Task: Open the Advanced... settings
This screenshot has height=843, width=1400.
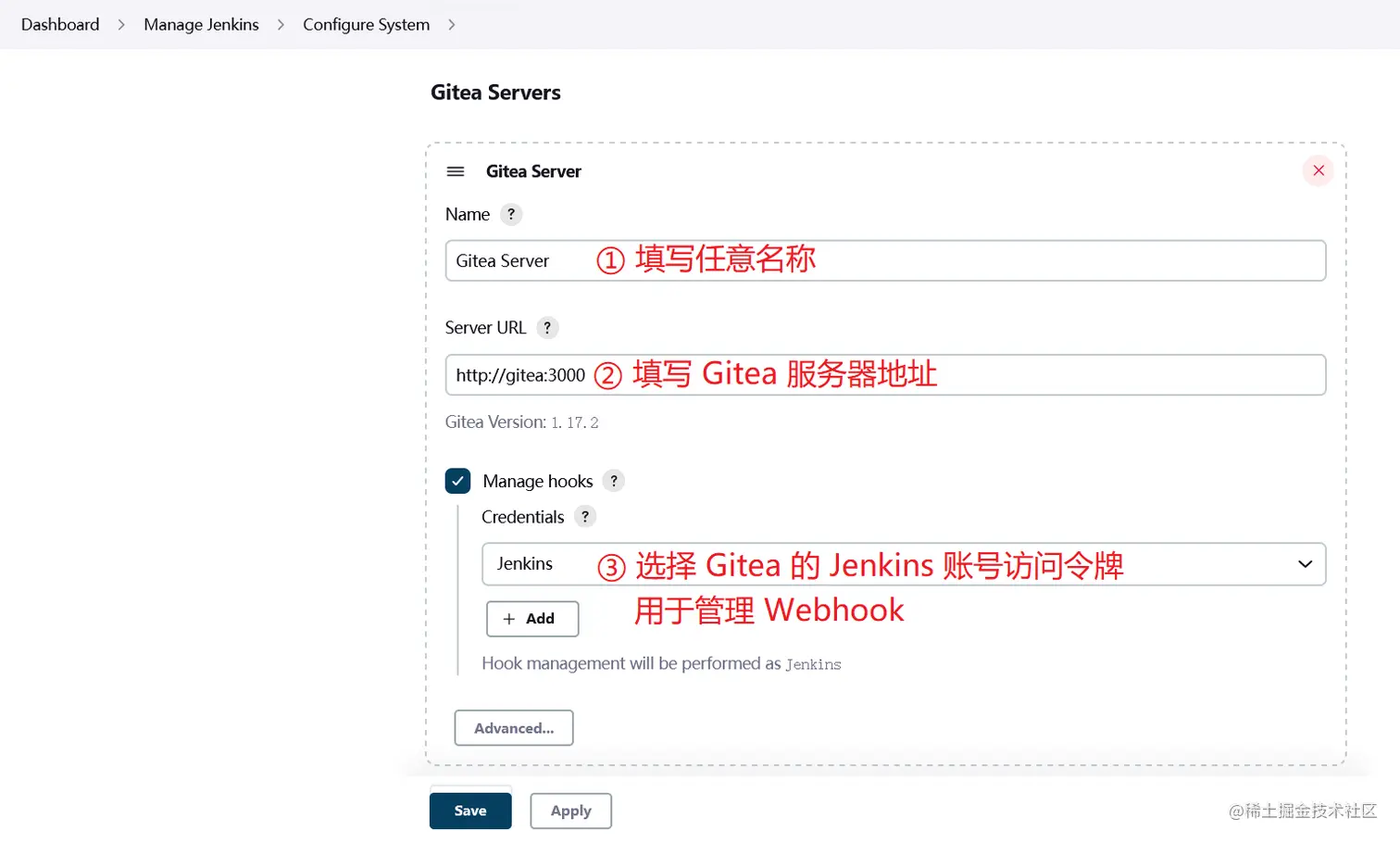Action: pos(514,728)
